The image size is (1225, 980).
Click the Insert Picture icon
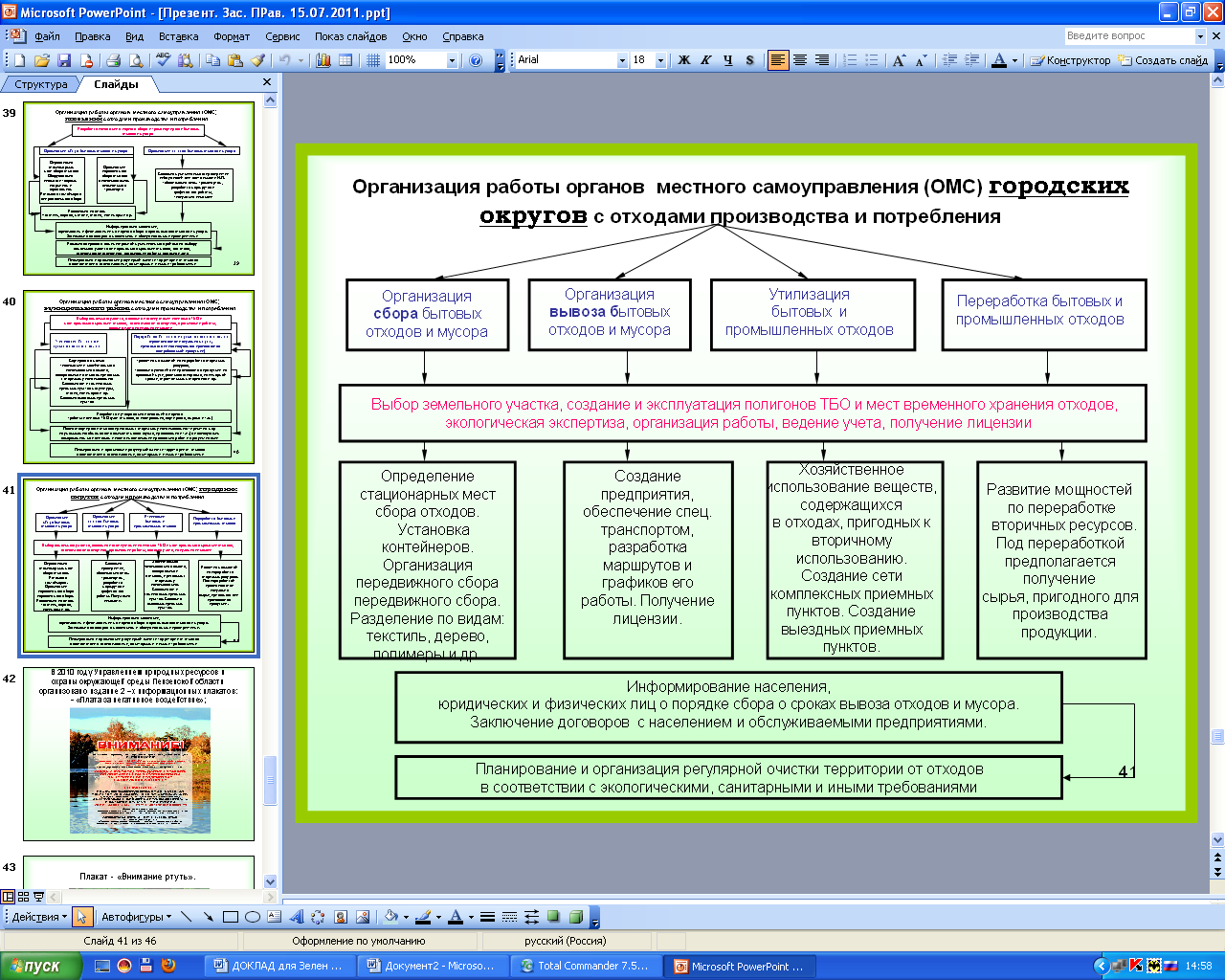[363, 917]
